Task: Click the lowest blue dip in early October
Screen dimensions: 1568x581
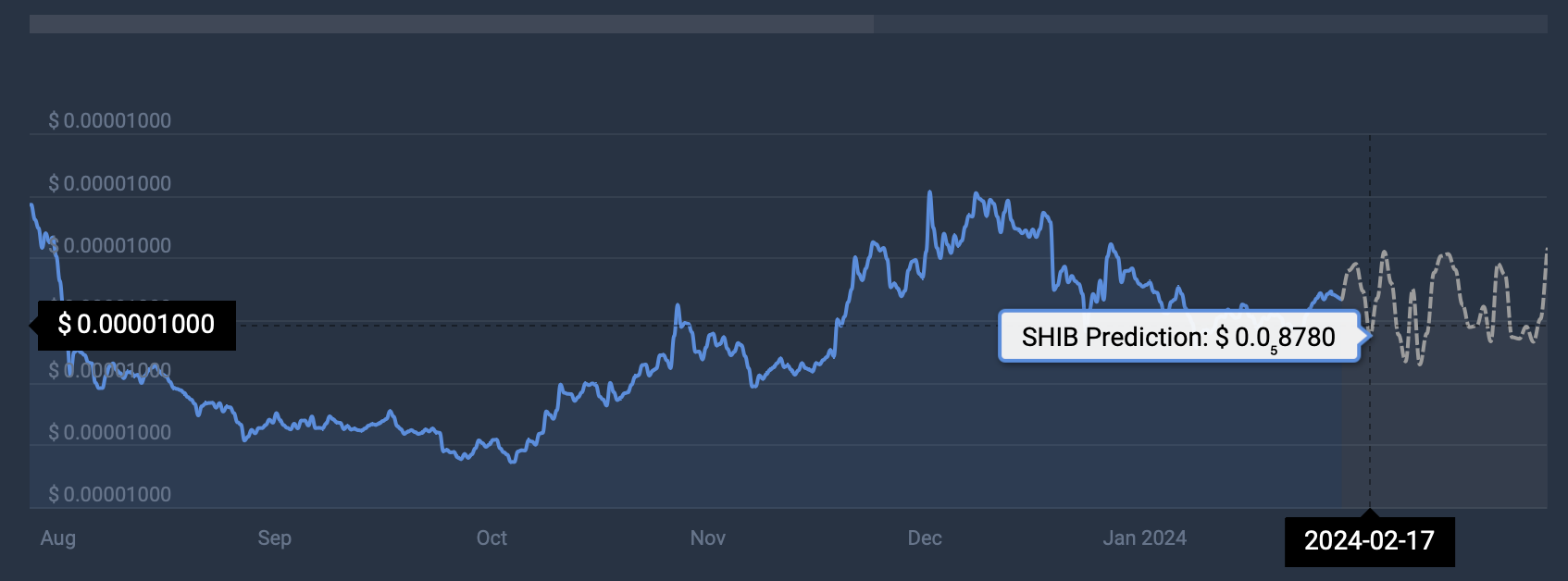Action: coord(513,461)
